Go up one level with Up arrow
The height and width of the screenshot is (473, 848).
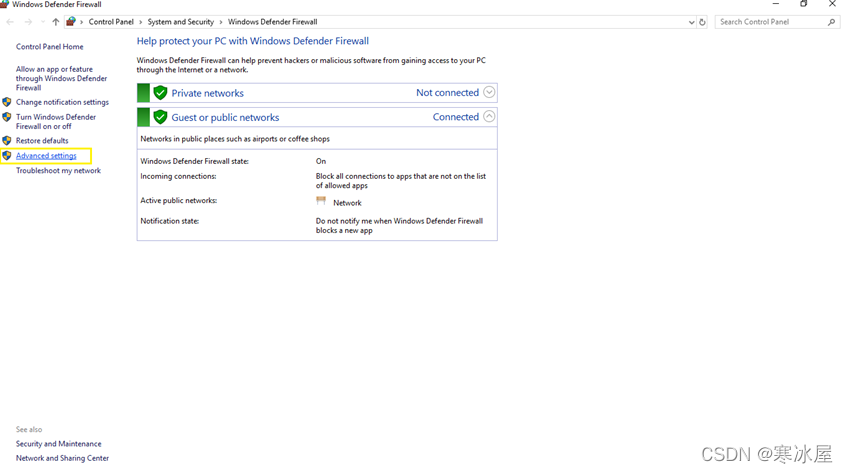tap(56, 22)
